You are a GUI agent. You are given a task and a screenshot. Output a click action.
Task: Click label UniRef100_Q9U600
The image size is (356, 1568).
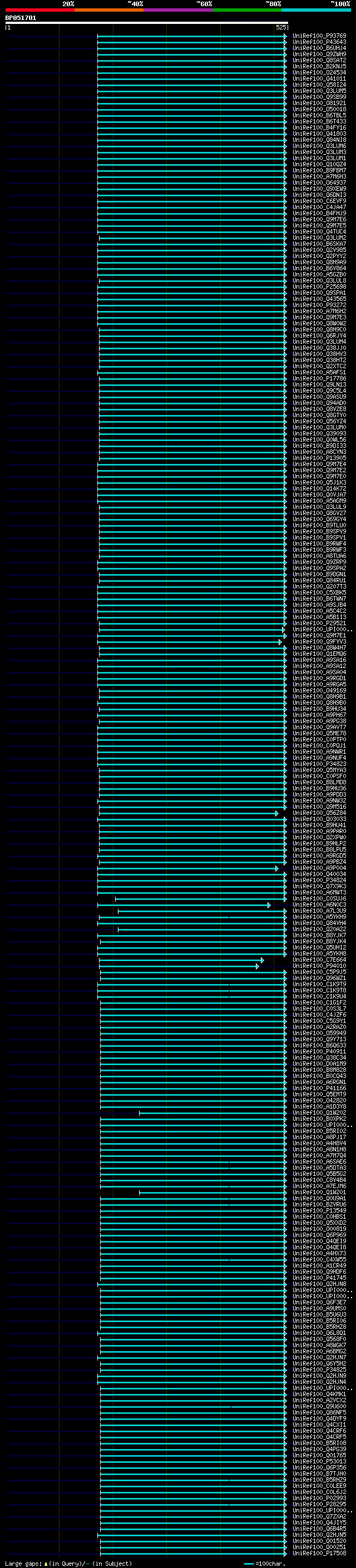pyautogui.click(x=319, y=1407)
